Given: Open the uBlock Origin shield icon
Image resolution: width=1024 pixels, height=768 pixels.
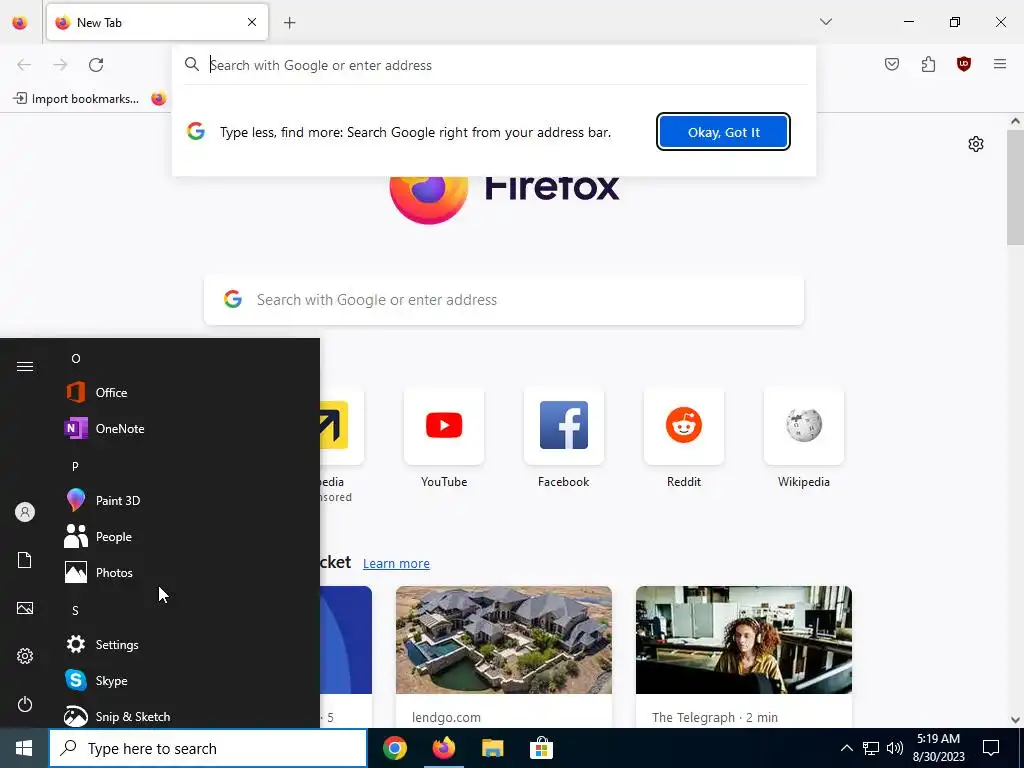Looking at the screenshot, I should (x=964, y=64).
